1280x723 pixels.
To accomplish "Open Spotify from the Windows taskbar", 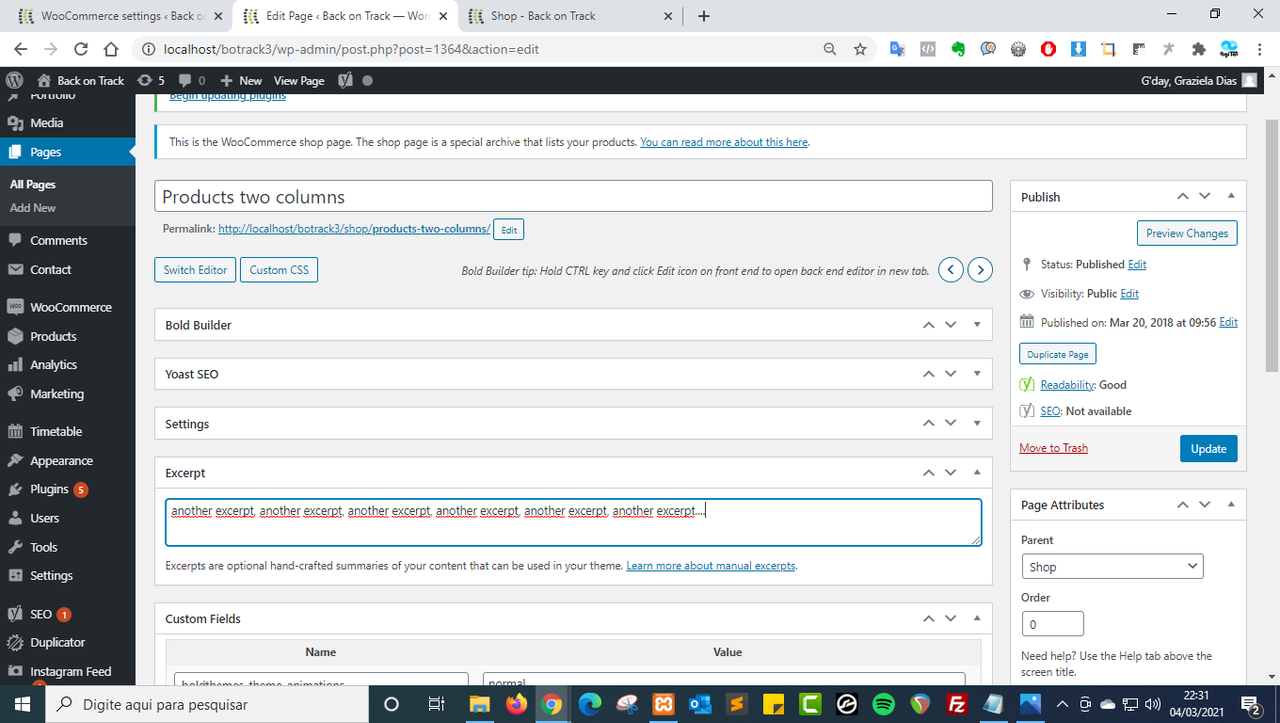I will tap(883, 704).
